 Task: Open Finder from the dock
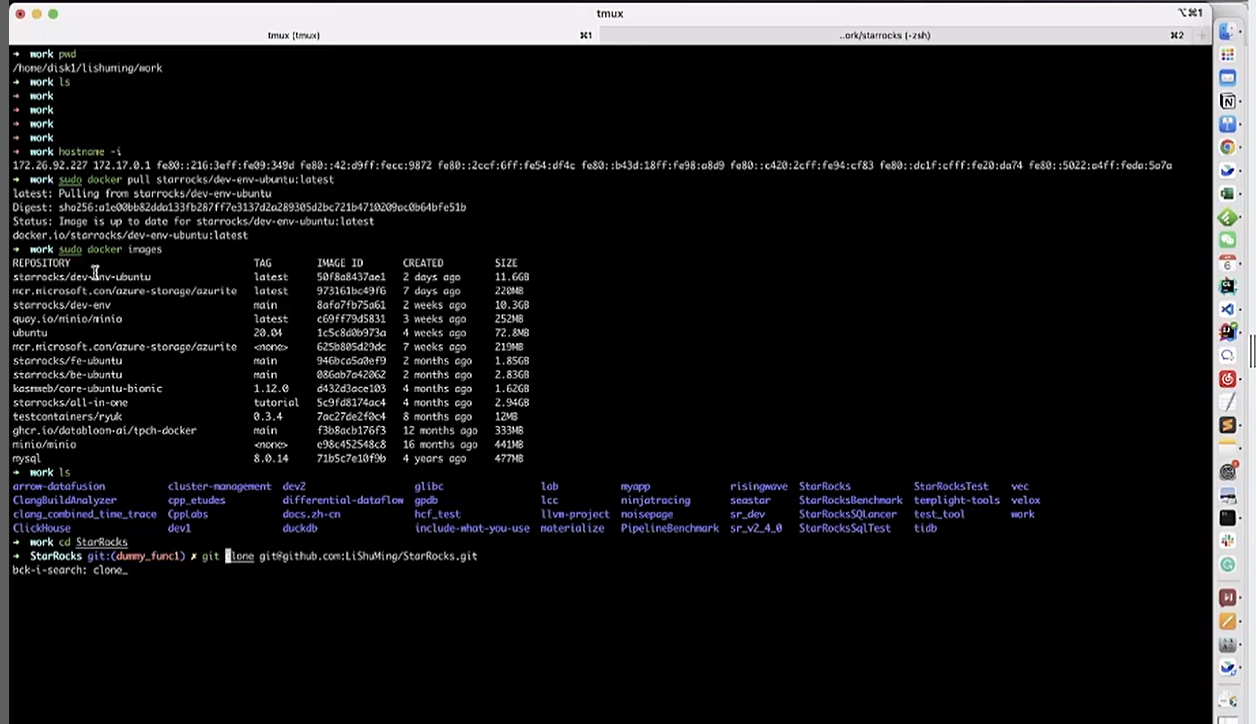click(1227, 31)
